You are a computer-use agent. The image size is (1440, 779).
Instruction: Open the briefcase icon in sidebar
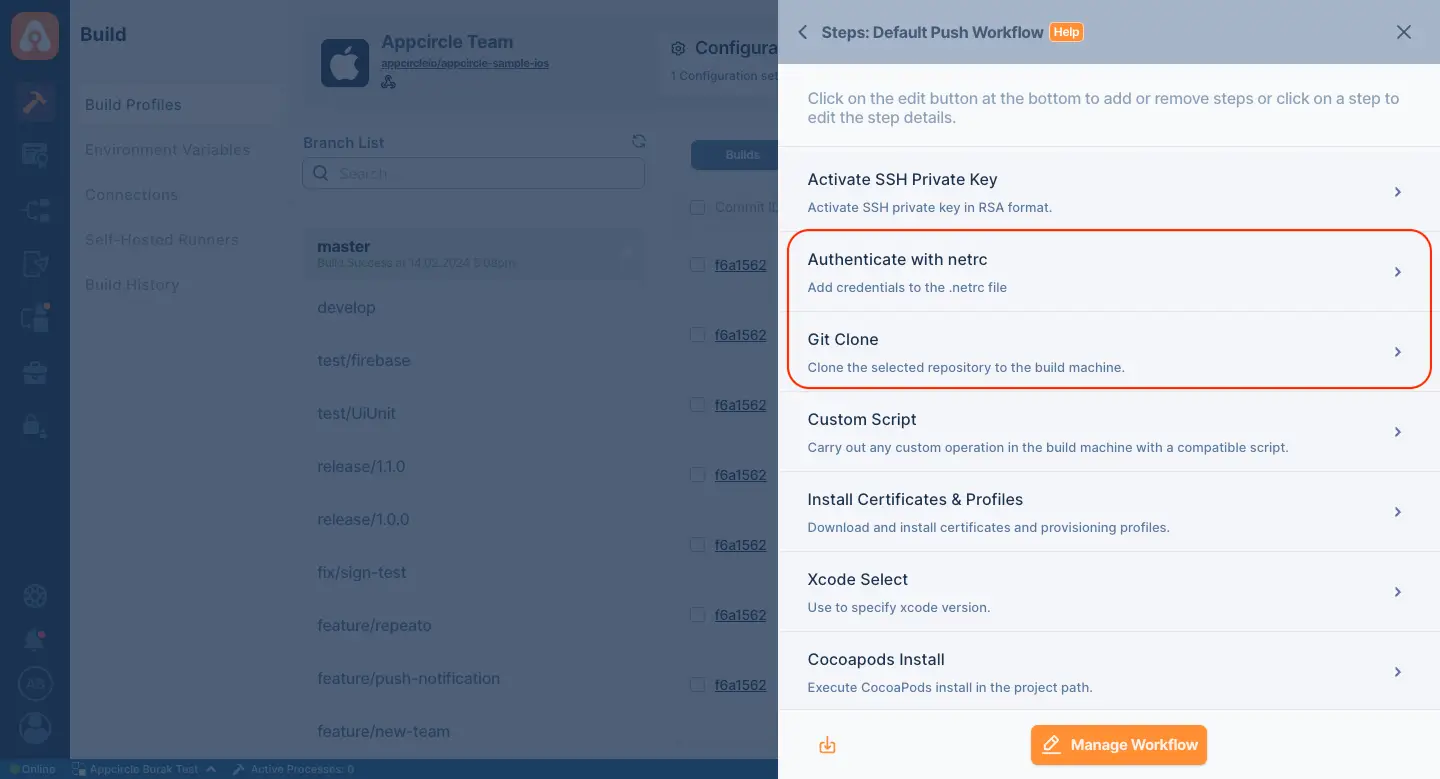click(35, 373)
